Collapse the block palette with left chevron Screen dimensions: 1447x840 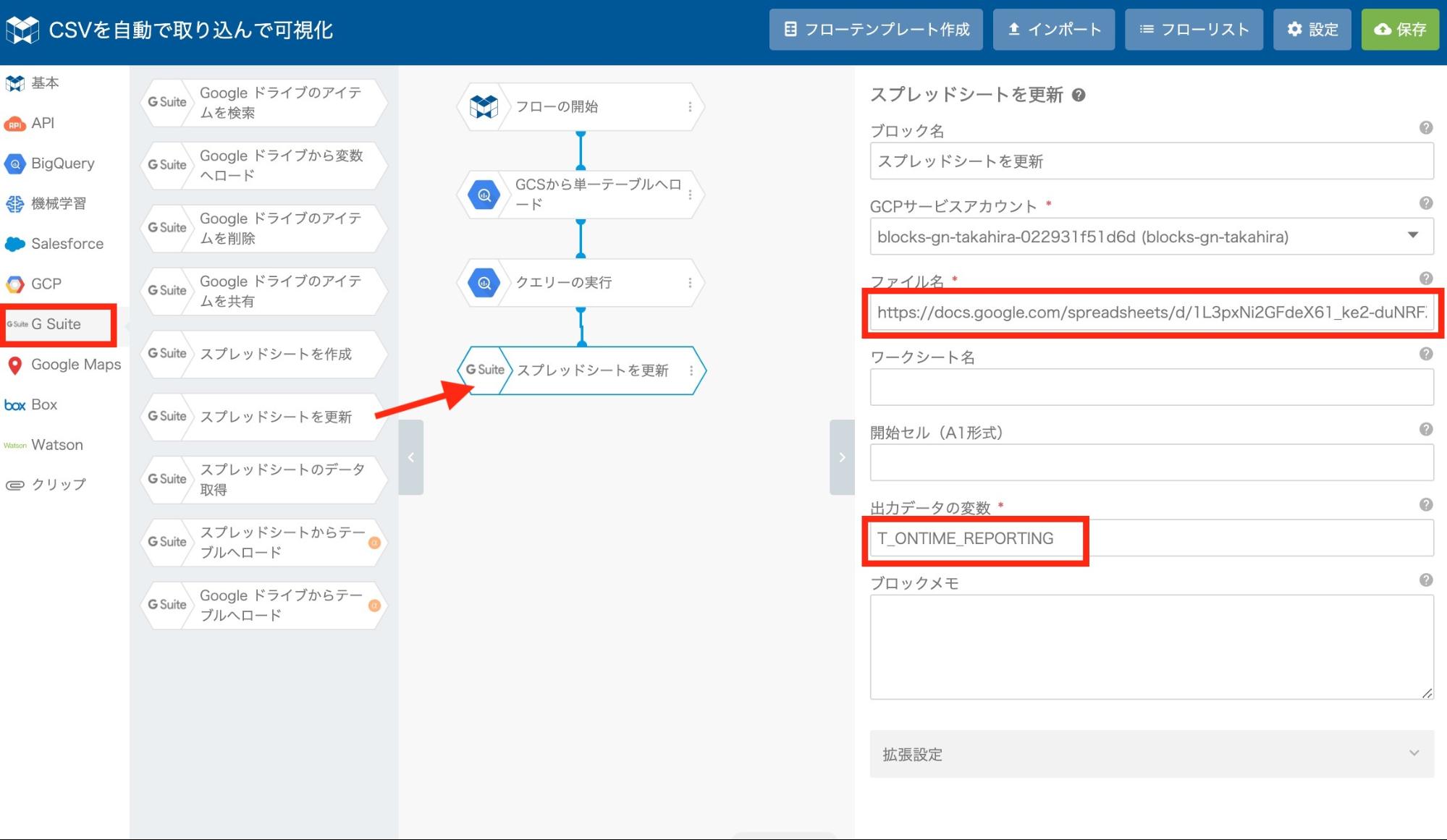(410, 457)
